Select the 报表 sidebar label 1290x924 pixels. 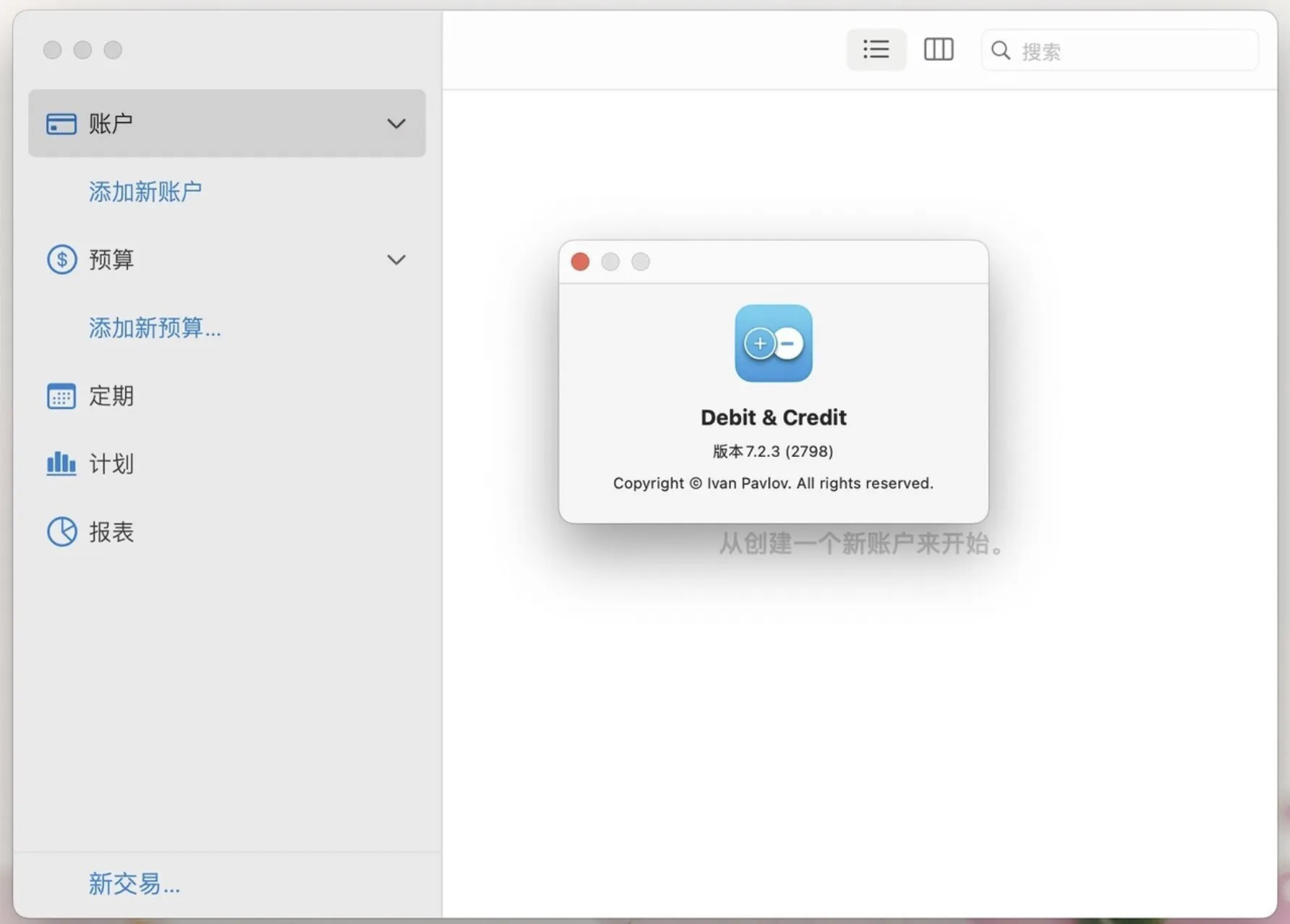(111, 532)
